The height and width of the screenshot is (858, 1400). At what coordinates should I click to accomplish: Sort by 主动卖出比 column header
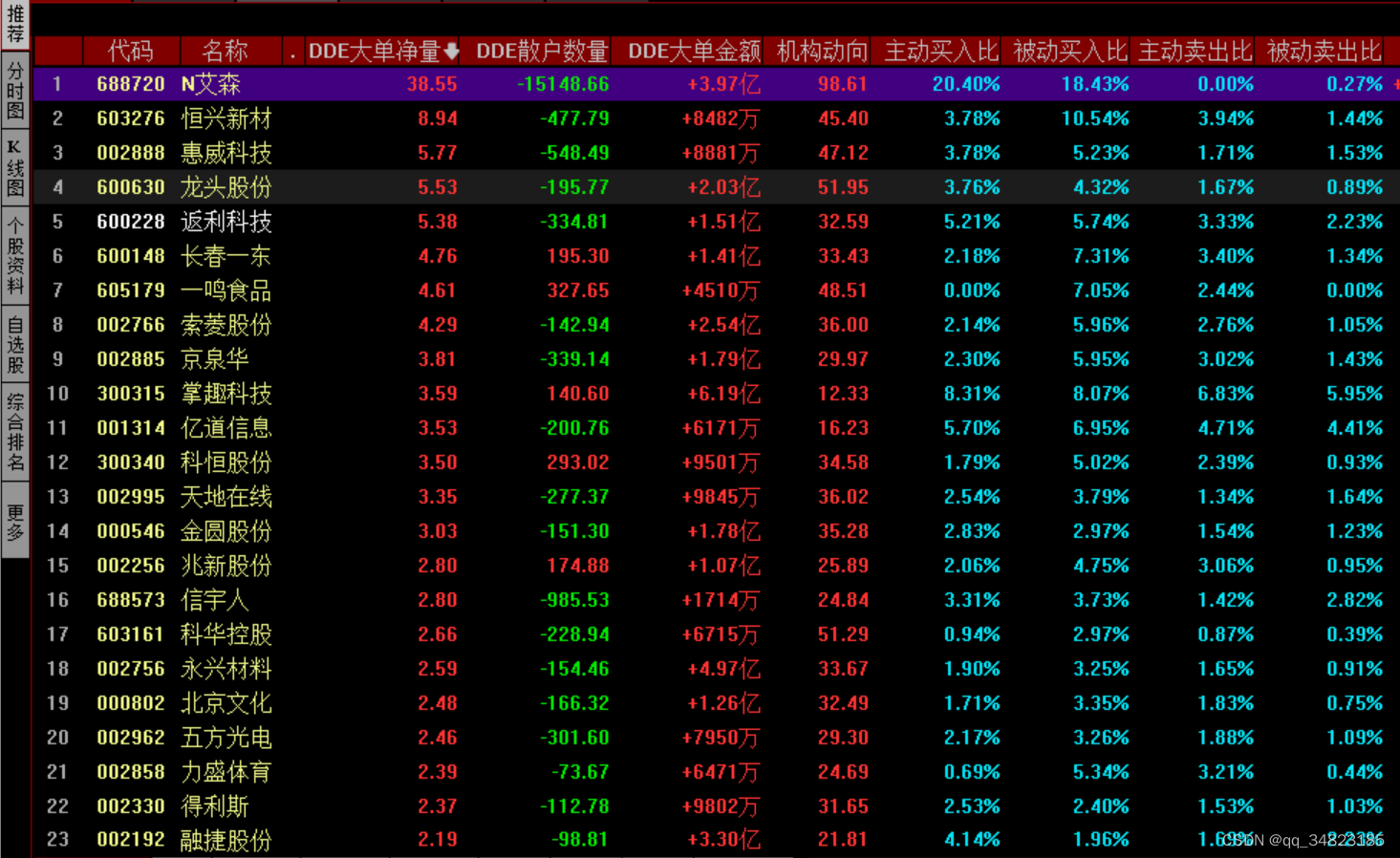pyautogui.click(x=1195, y=51)
